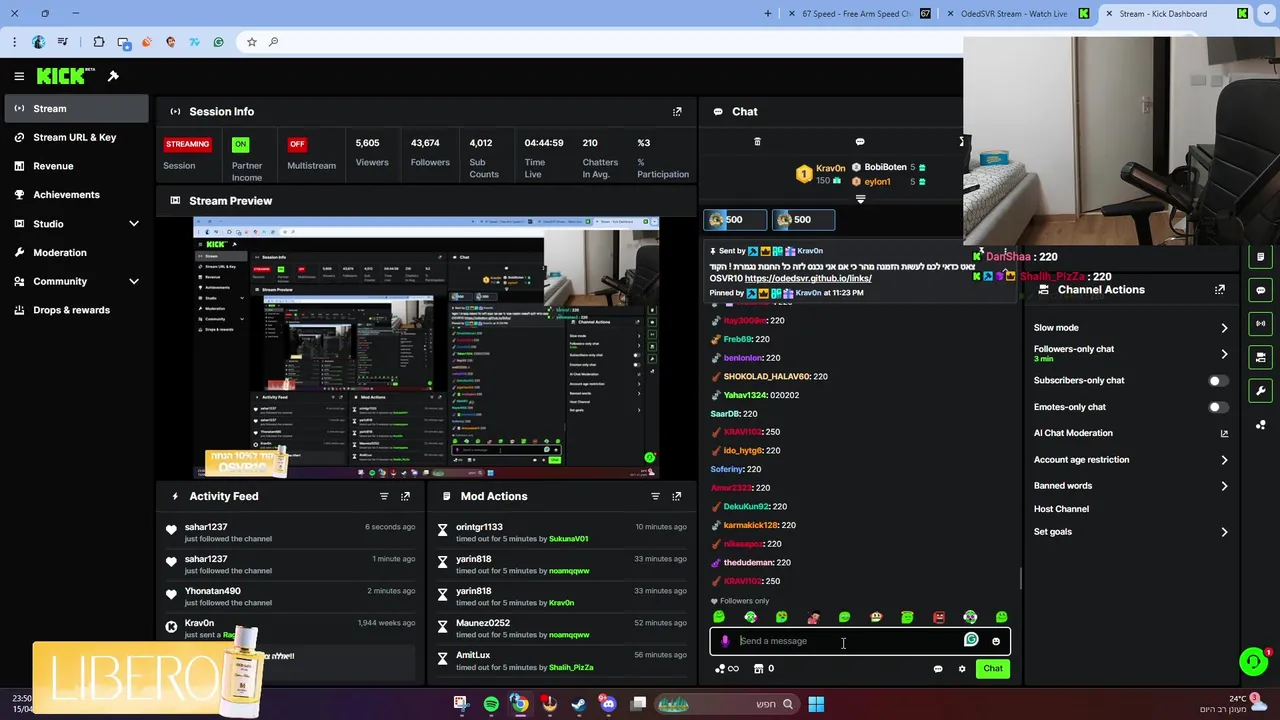1280x720 pixels.
Task: Open the odedsvr.github.io link in pinned message
Action: click(x=808, y=279)
